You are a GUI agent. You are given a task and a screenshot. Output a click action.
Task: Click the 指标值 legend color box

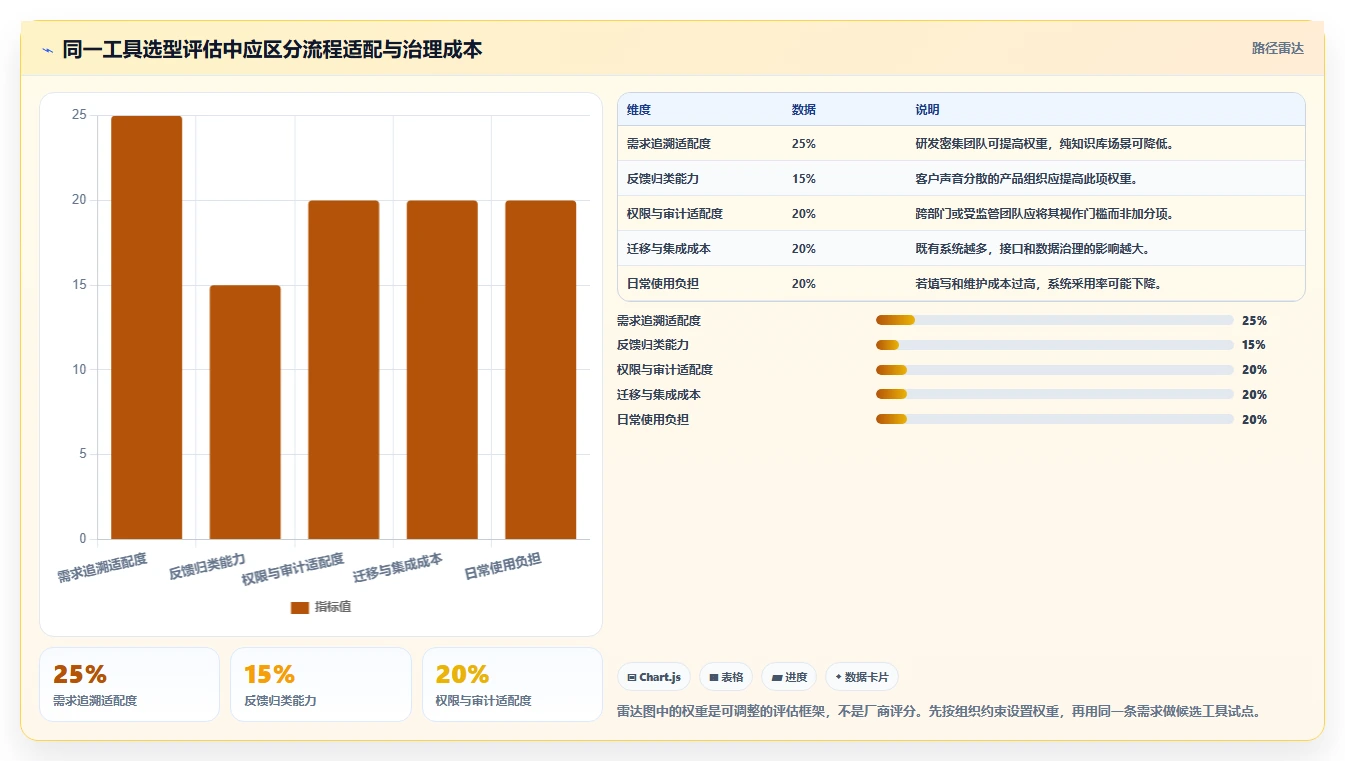300,607
